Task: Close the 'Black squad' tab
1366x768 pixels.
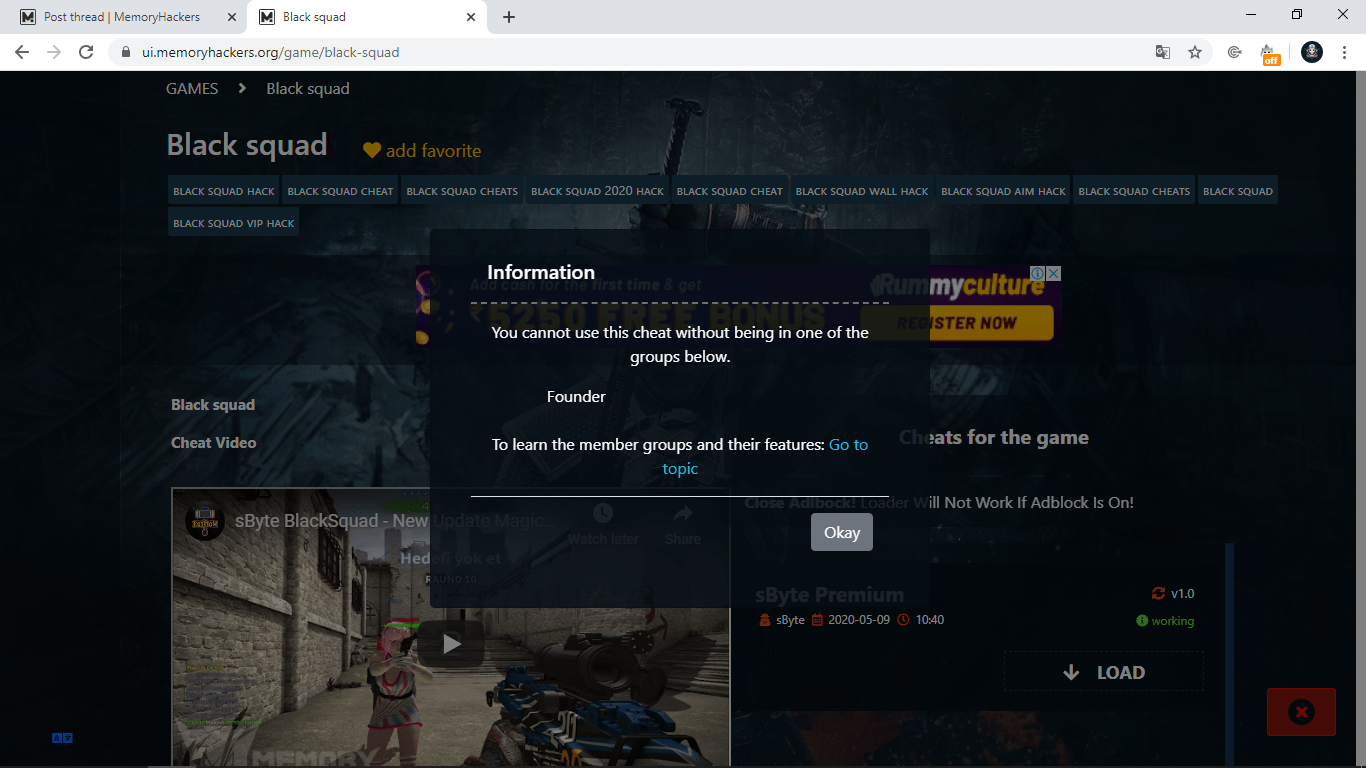Action: pyautogui.click(x=471, y=17)
